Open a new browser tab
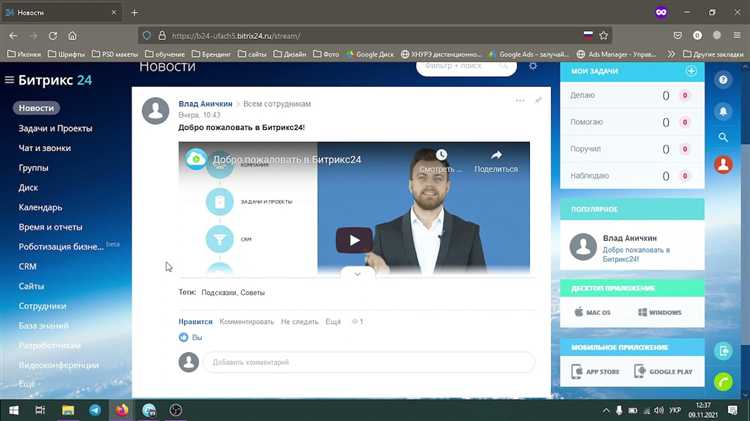This screenshot has height=421, width=750. coord(134,12)
